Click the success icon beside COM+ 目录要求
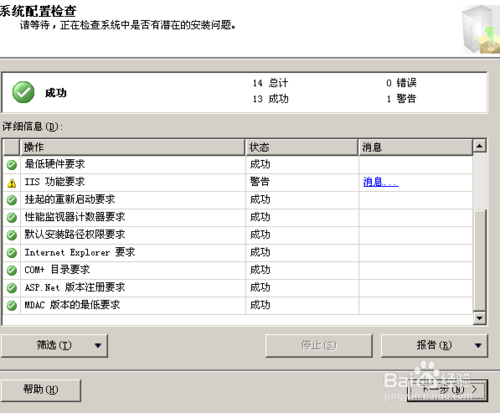 click(x=12, y=270)
